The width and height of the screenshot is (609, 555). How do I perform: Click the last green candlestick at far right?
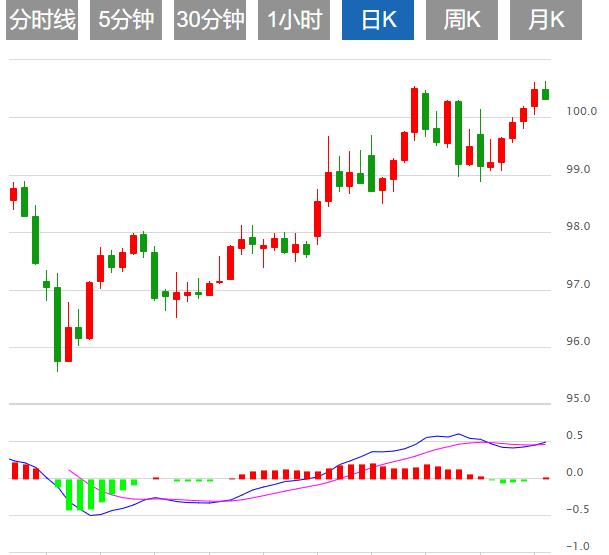tap(545, 94)
